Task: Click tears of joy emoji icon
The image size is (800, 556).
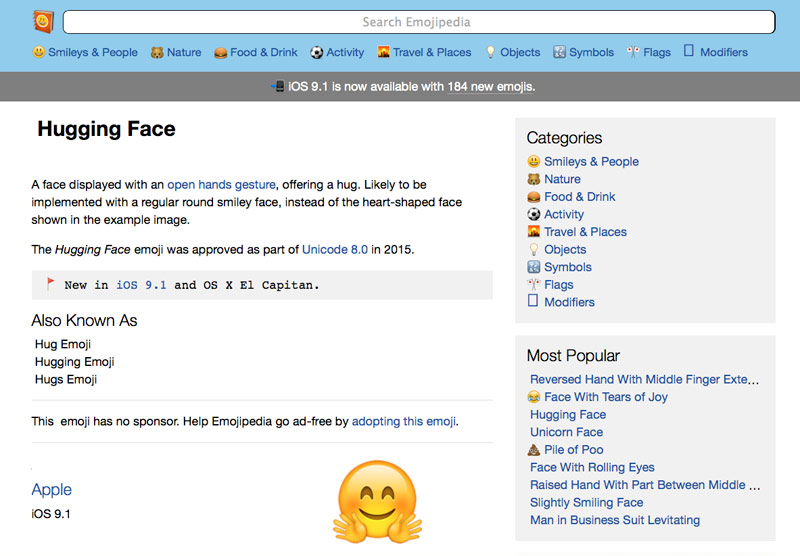Action: point(534,397)
